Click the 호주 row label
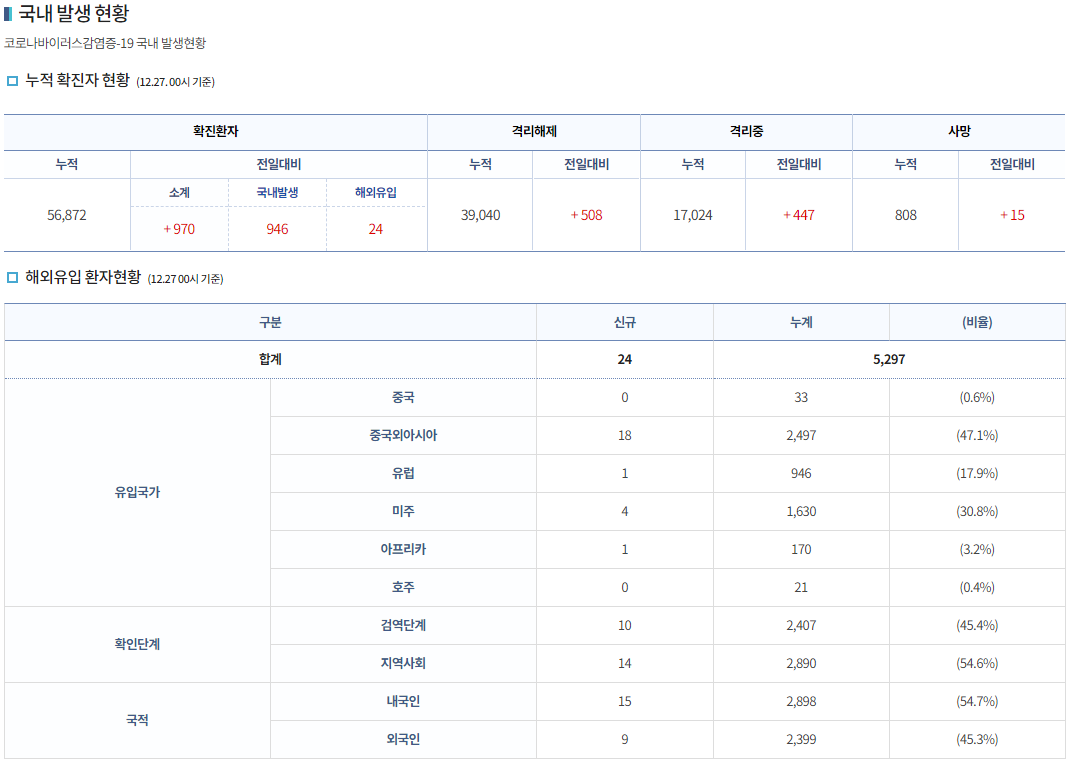The height and width of the screenshot is (765, 1071). (403, 587)
